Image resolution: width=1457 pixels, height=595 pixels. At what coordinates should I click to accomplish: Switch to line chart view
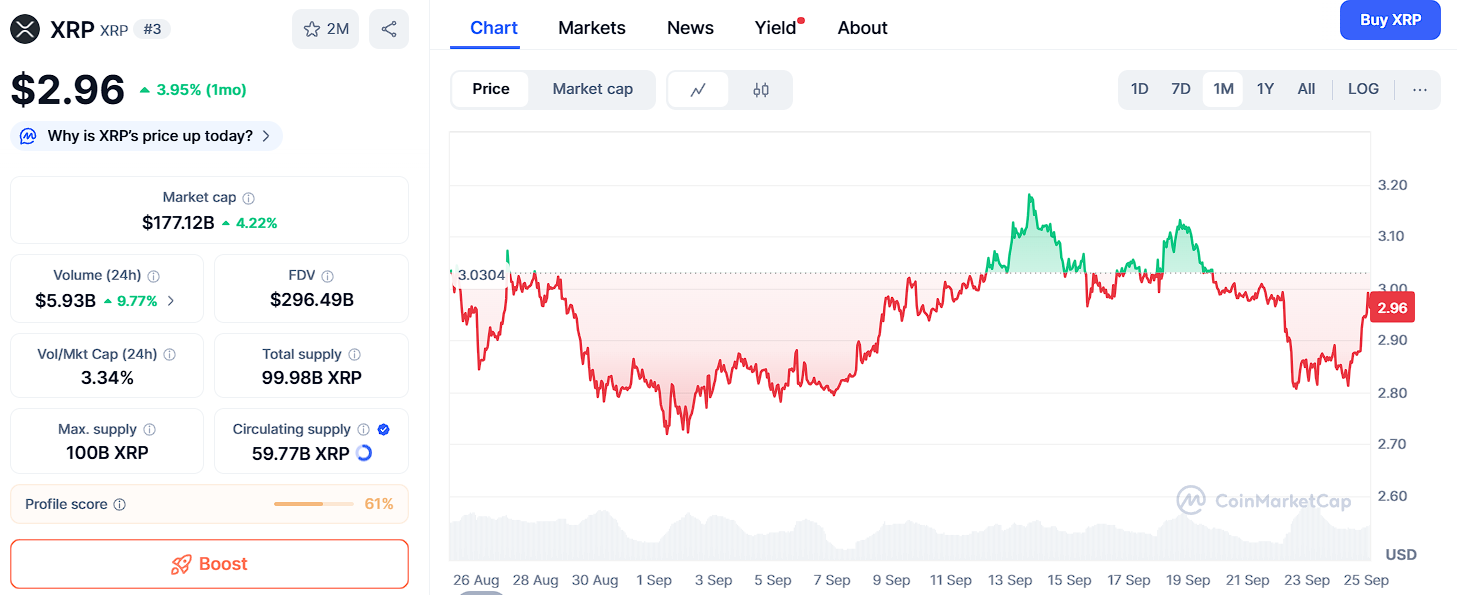698,90
